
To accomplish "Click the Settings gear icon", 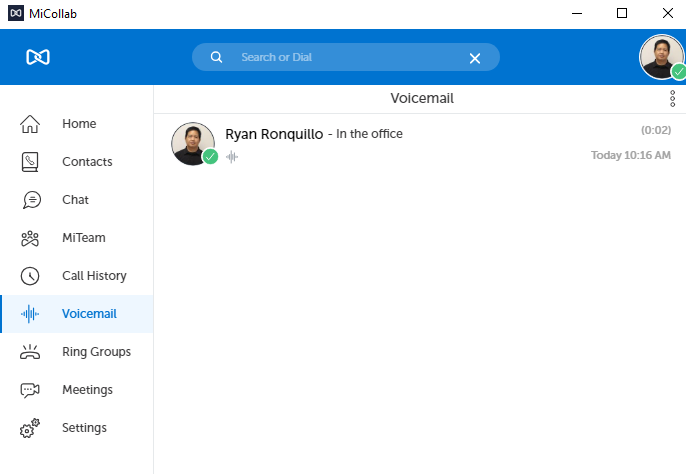I will 31,428.
